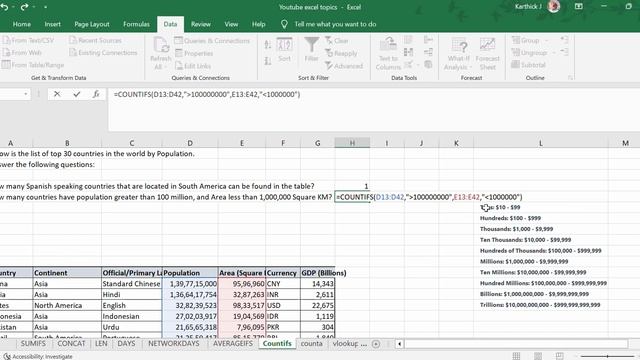Open Customize Quick Access Toolbar dropdown
Screen dimensions: 640x360
coord(45,7)
